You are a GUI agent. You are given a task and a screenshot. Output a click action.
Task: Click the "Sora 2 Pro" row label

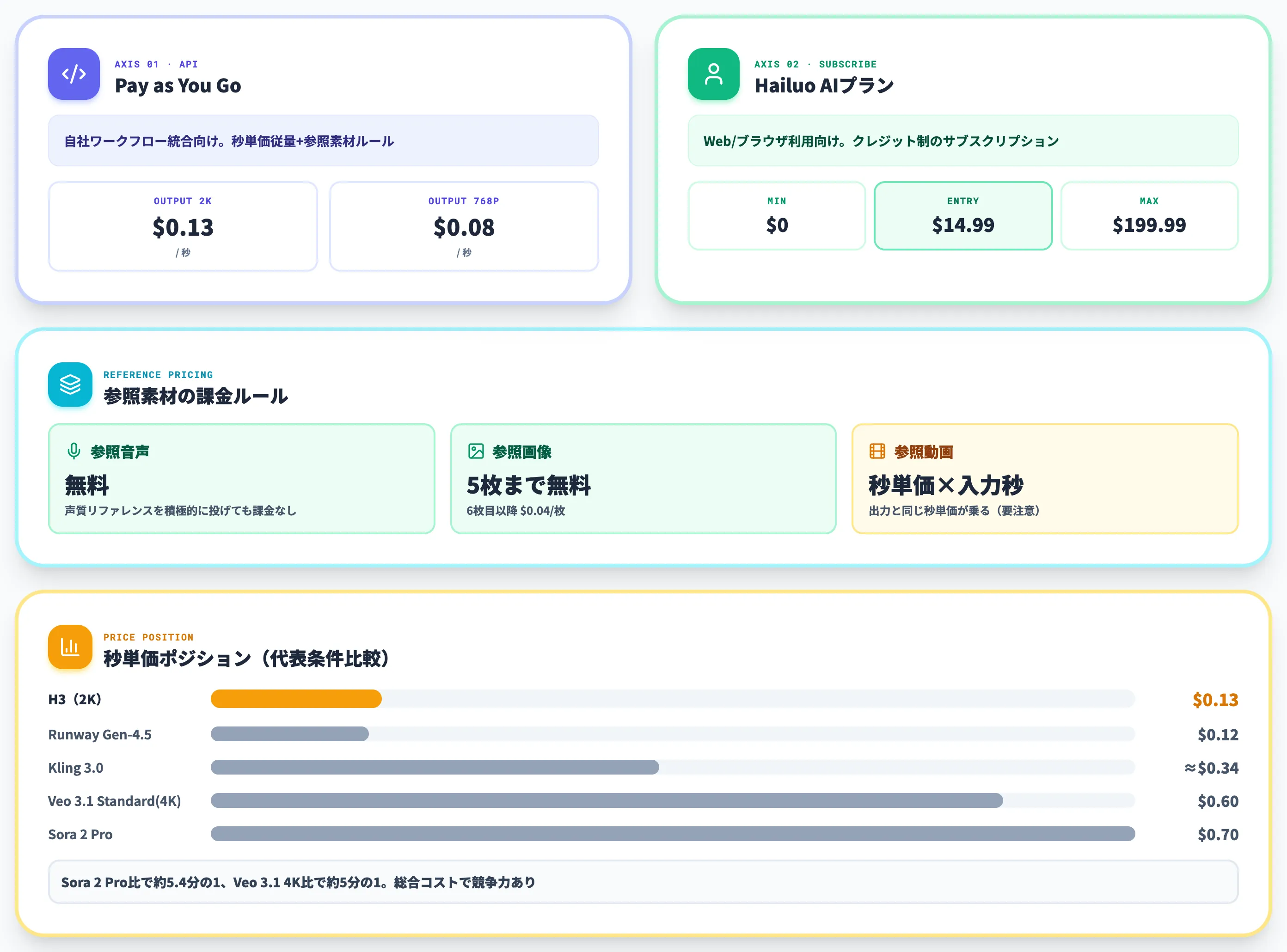(80, 835)
